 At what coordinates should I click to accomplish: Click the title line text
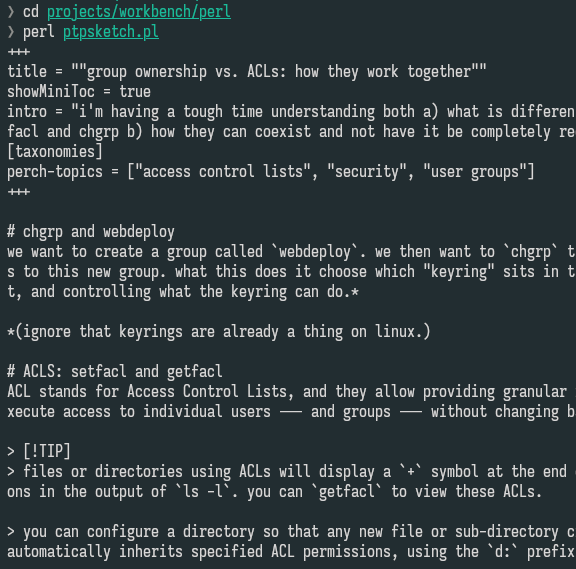pyautogui.click(x=247, y=72)
